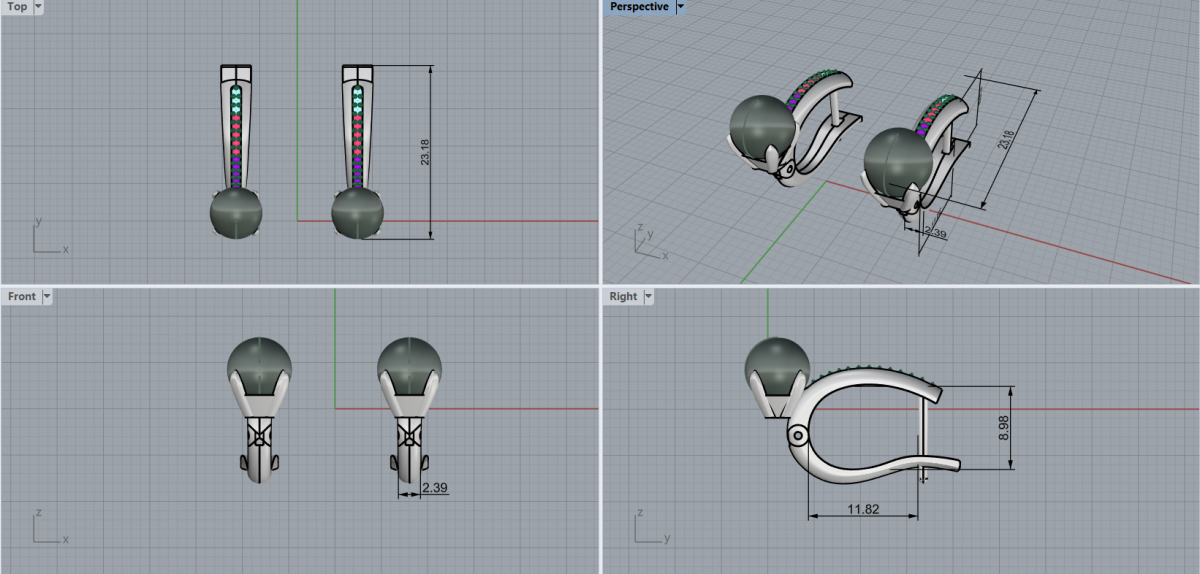Screen dimensions: 1200x574
Task: Open the Top viewport dropdown arrow menu
Action: coord(38,7)
